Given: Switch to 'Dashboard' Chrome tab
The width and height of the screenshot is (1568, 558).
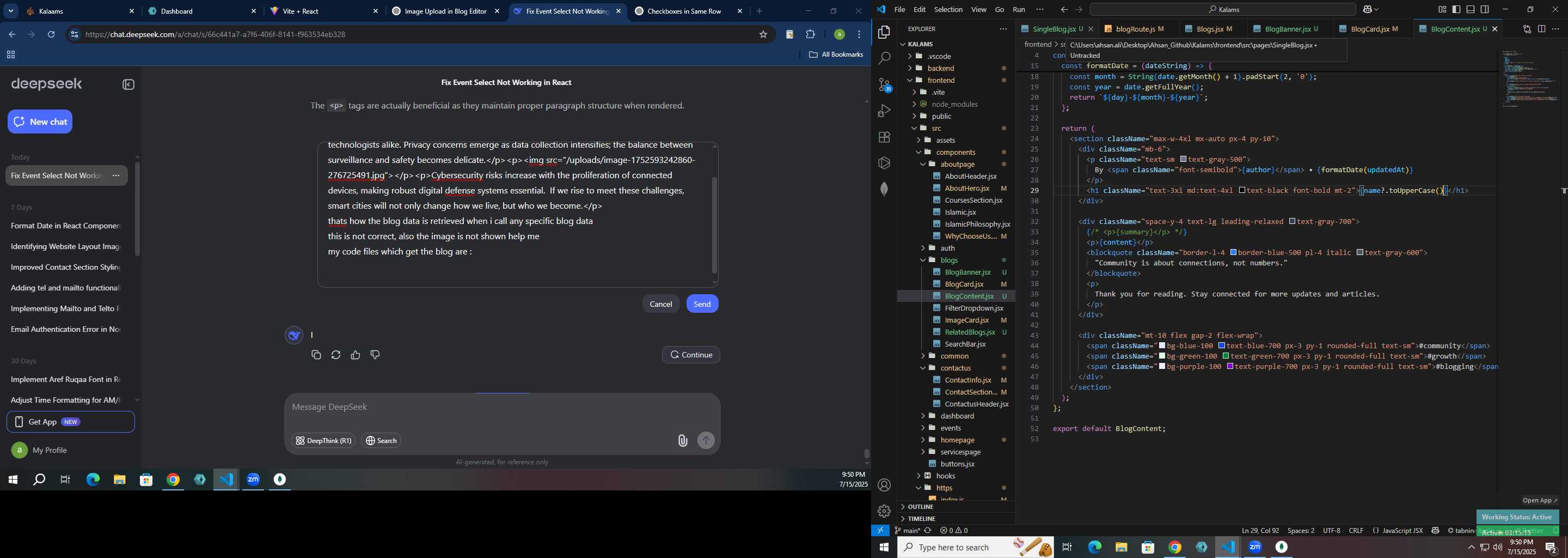Looking at the screenshot, I should tap(202, 11).
